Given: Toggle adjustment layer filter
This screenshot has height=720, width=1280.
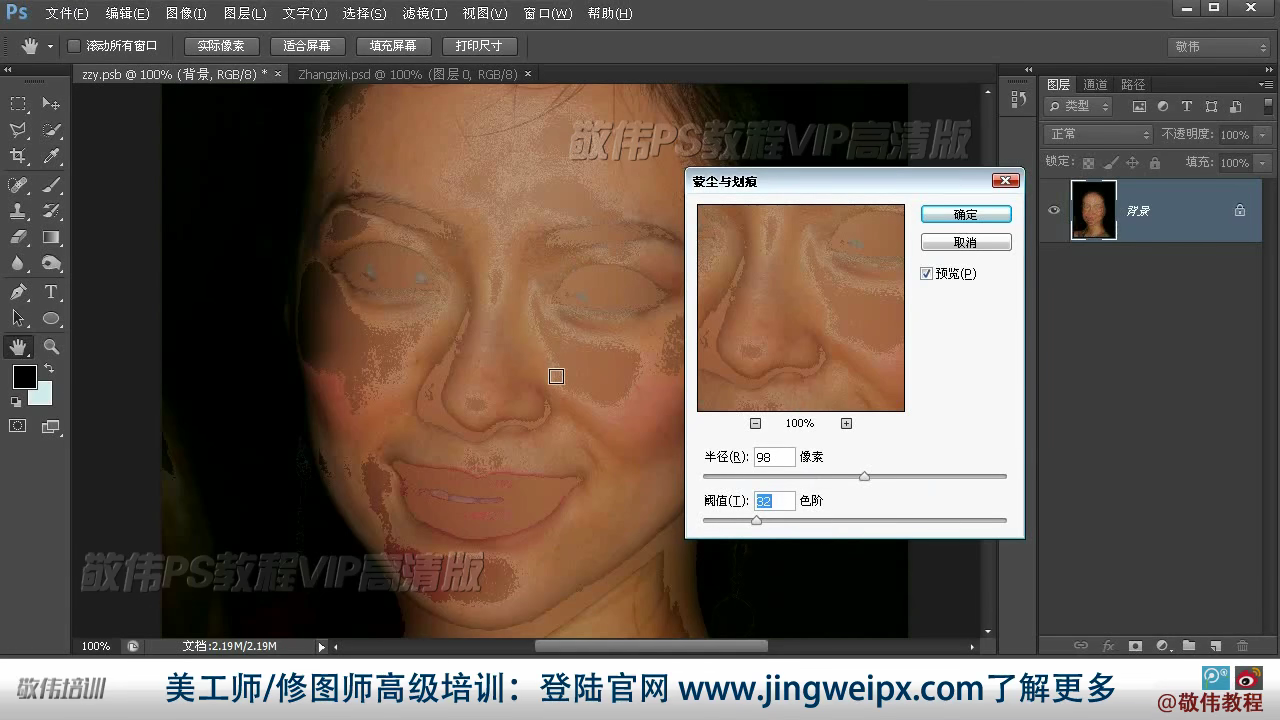Looking at the screenshot, I should 1163,107.
